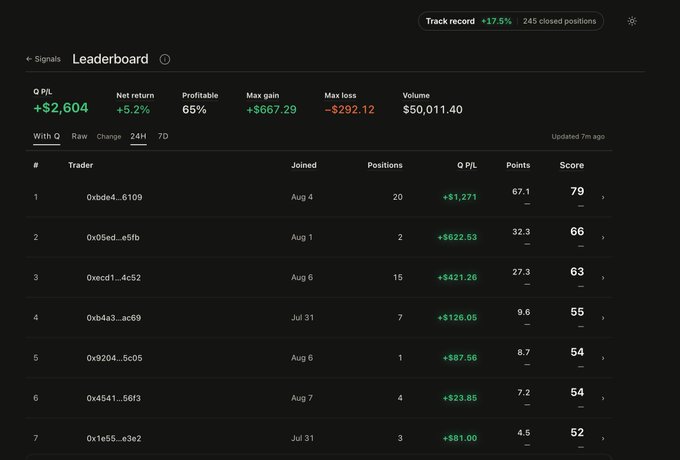Toggle the light/dark theme sun icon
Viewport: 680px width, 460px height.
(x=632, y=21)
